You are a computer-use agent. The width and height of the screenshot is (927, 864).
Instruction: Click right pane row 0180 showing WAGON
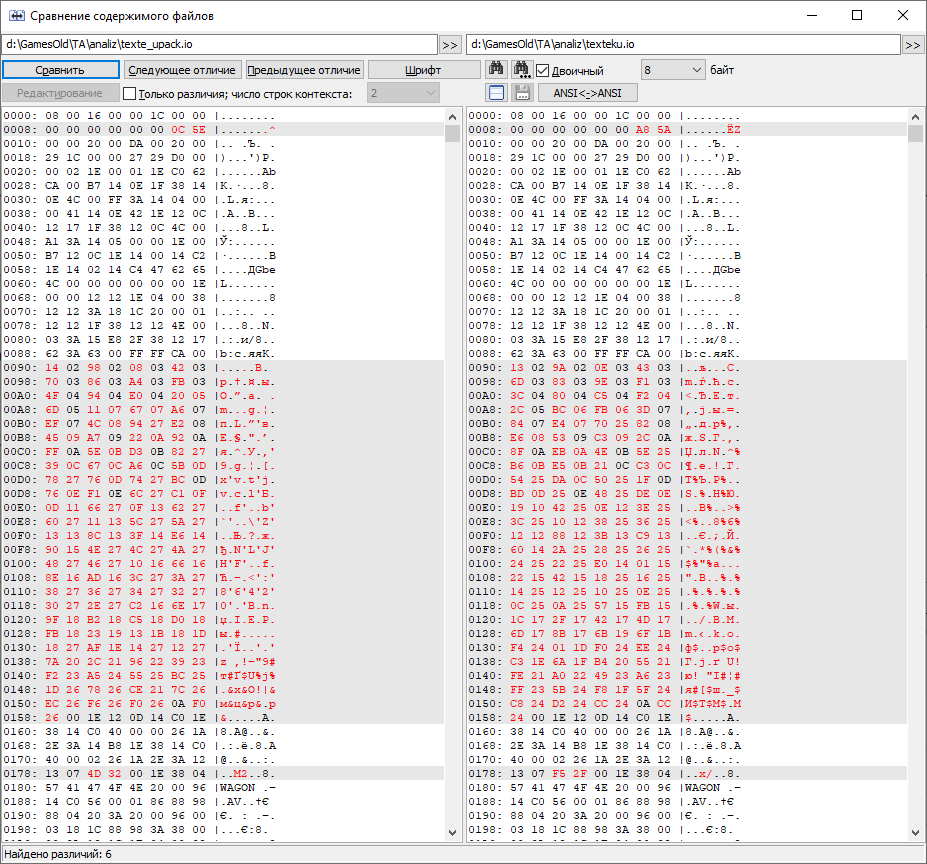(687, 788)
